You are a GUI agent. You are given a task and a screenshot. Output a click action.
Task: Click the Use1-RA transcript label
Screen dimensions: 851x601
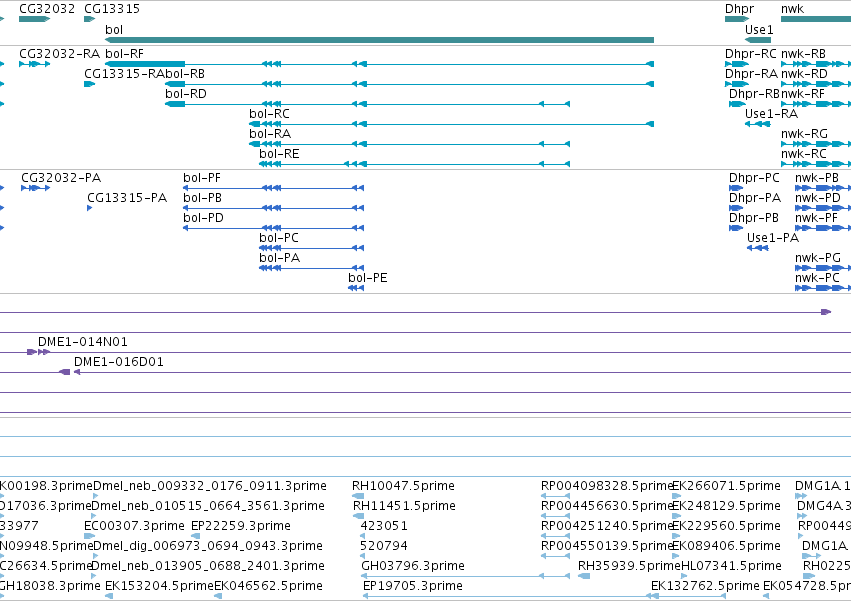(x=771, y=113)
